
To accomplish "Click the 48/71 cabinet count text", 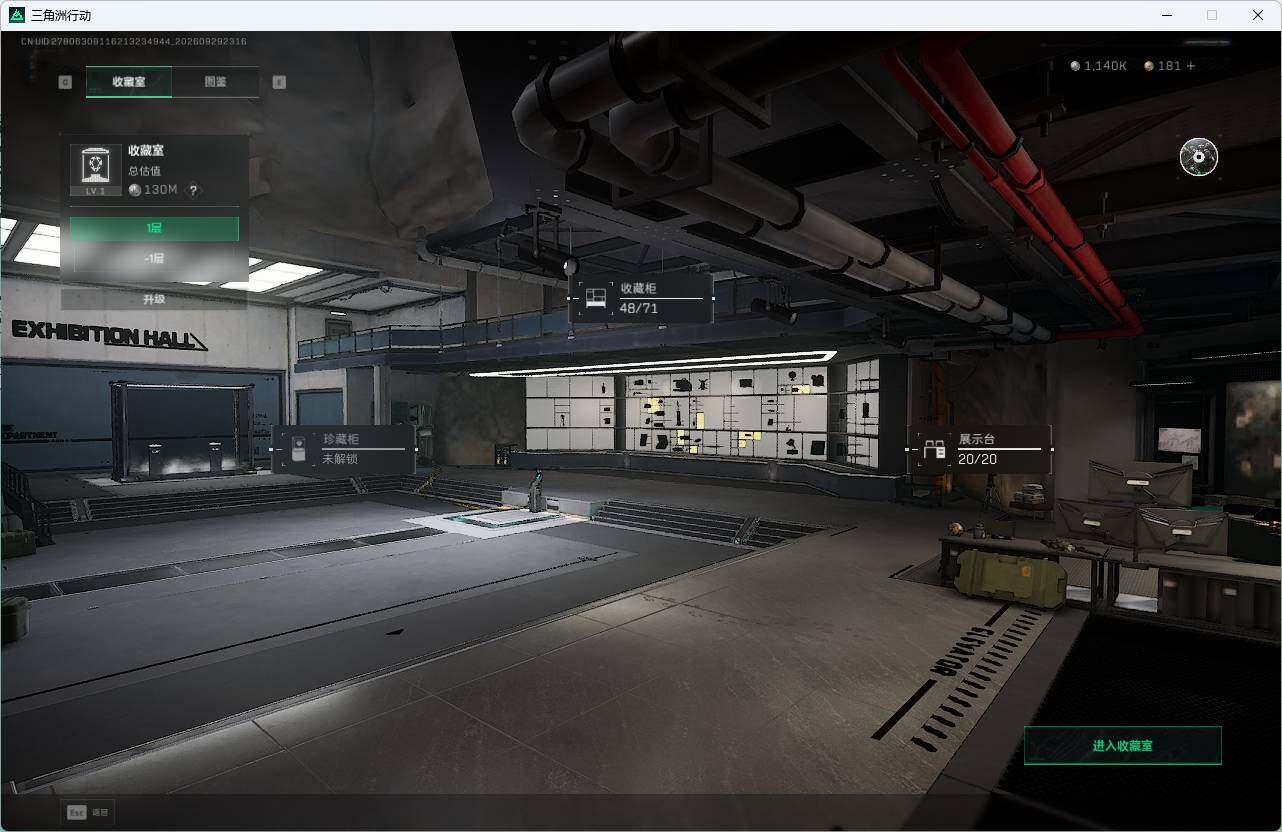I will pyautogui.click(x=639, y=308).
